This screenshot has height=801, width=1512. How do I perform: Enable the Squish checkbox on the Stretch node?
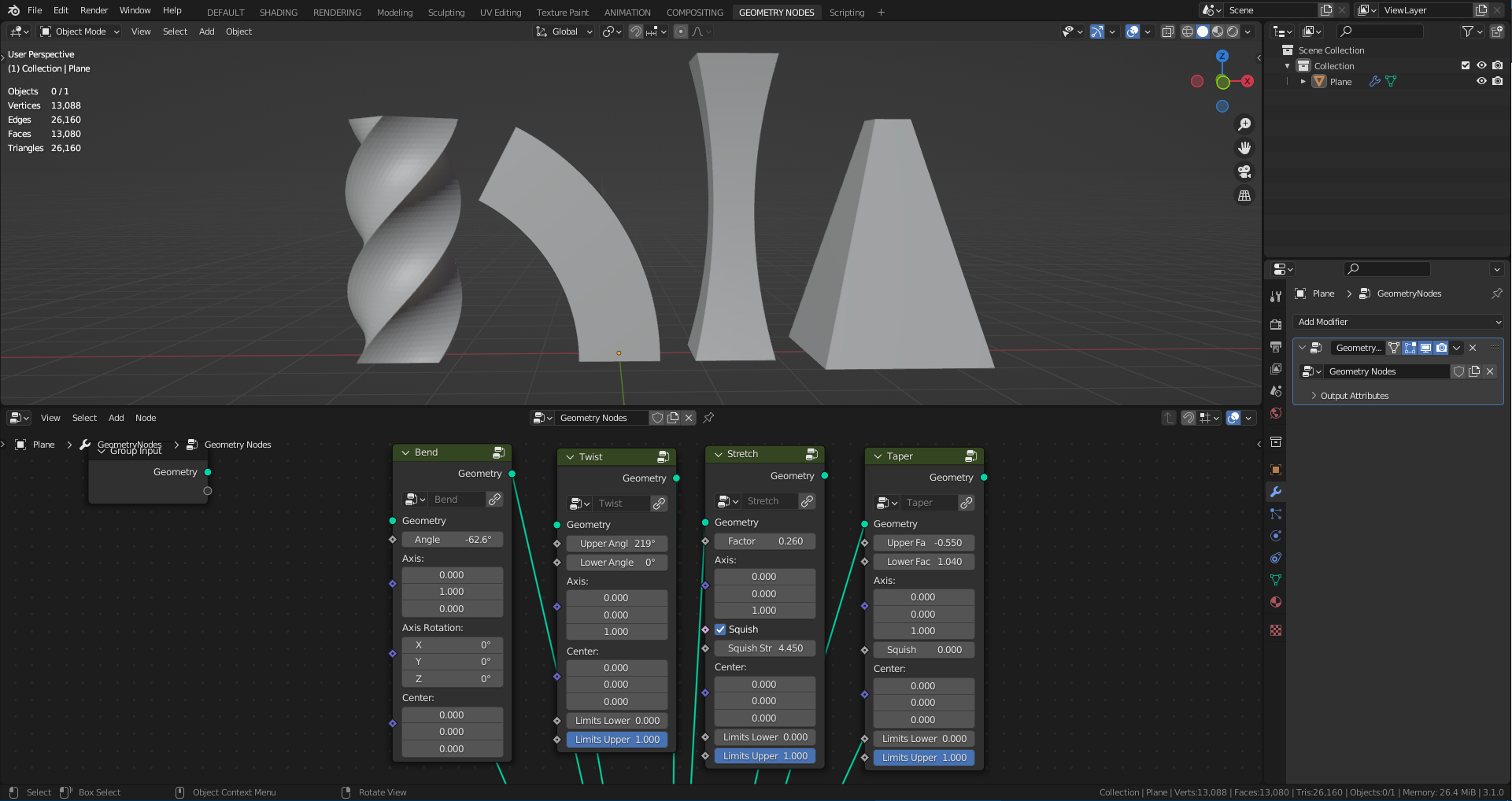coord(719,629)
